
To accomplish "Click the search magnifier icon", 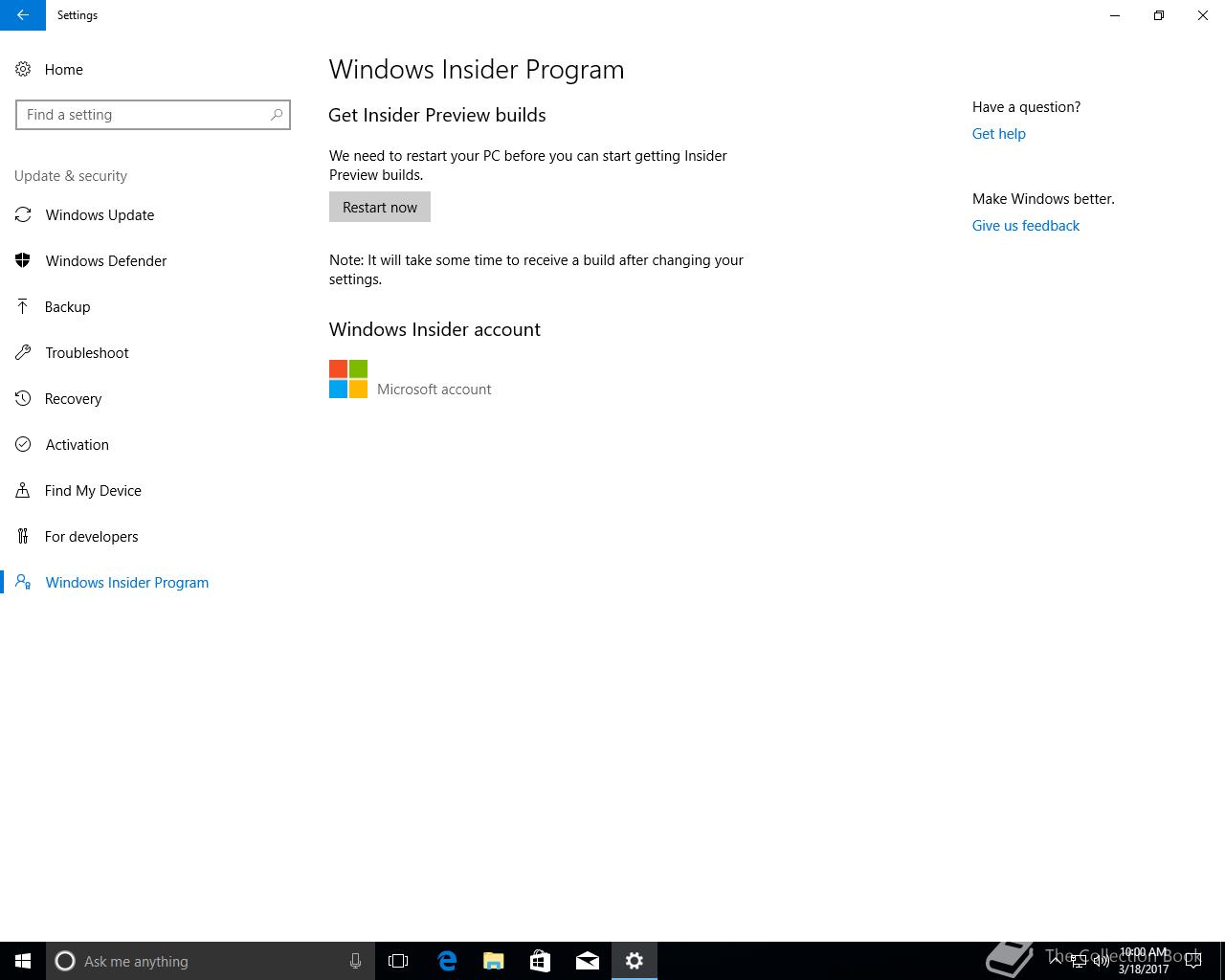I will click(x=276, y=115).
